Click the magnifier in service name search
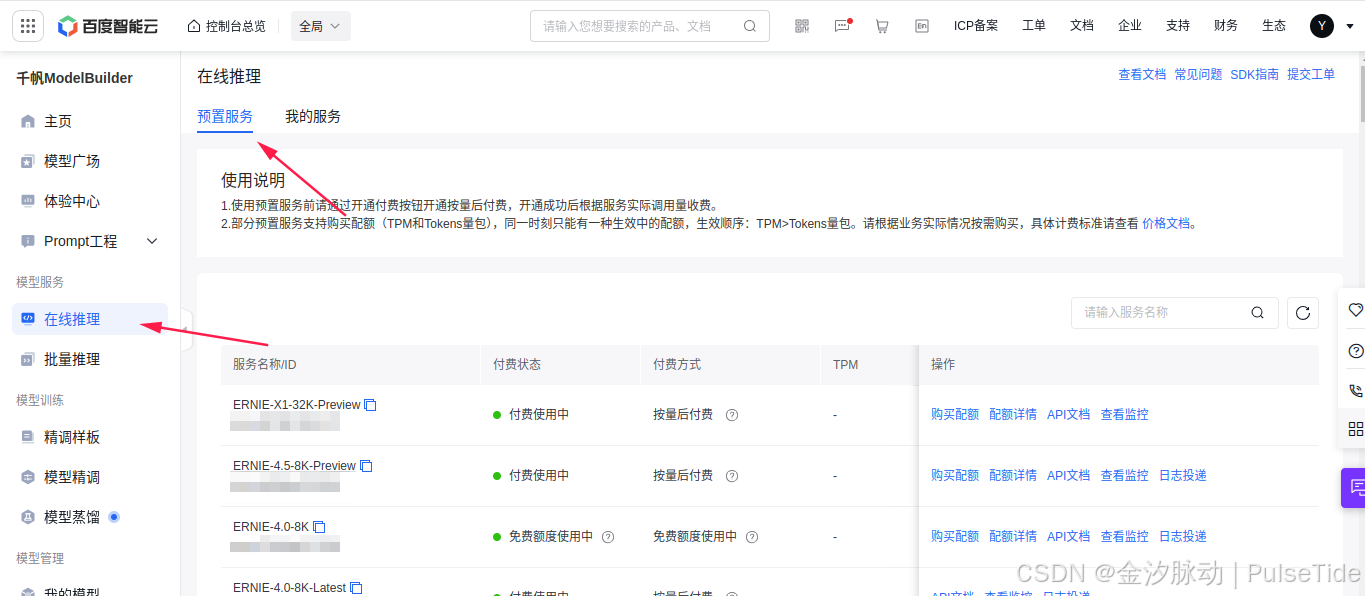1365x596 pixels. coord(1257,313)
